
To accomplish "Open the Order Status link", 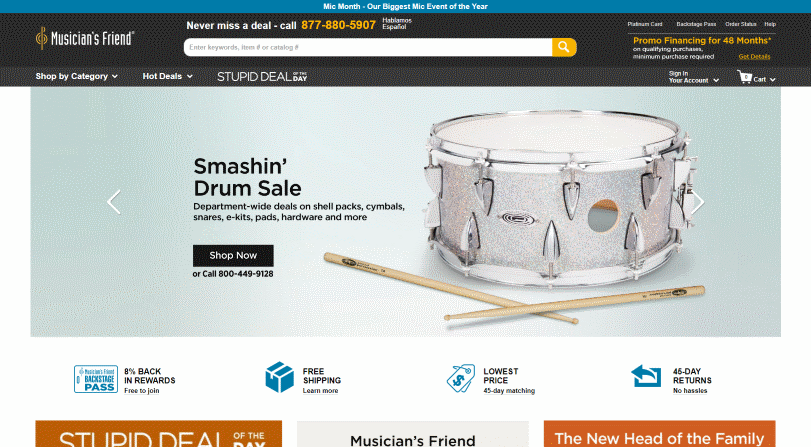I will [741, 24].
